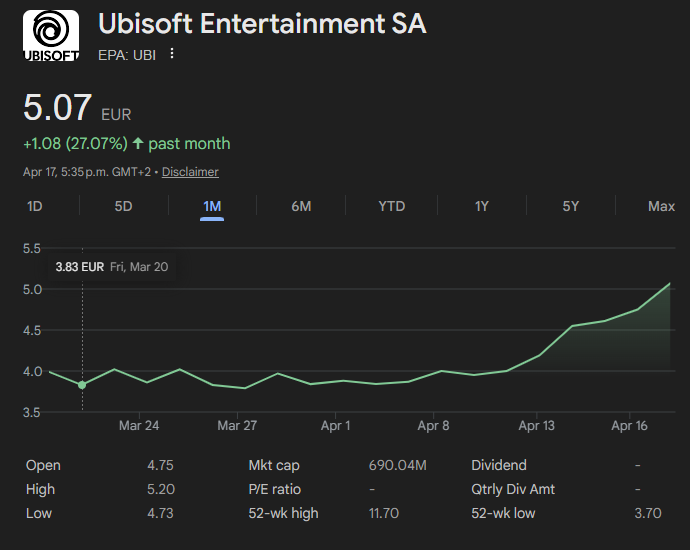Click the 5.07 current price value

coord(57,107)
